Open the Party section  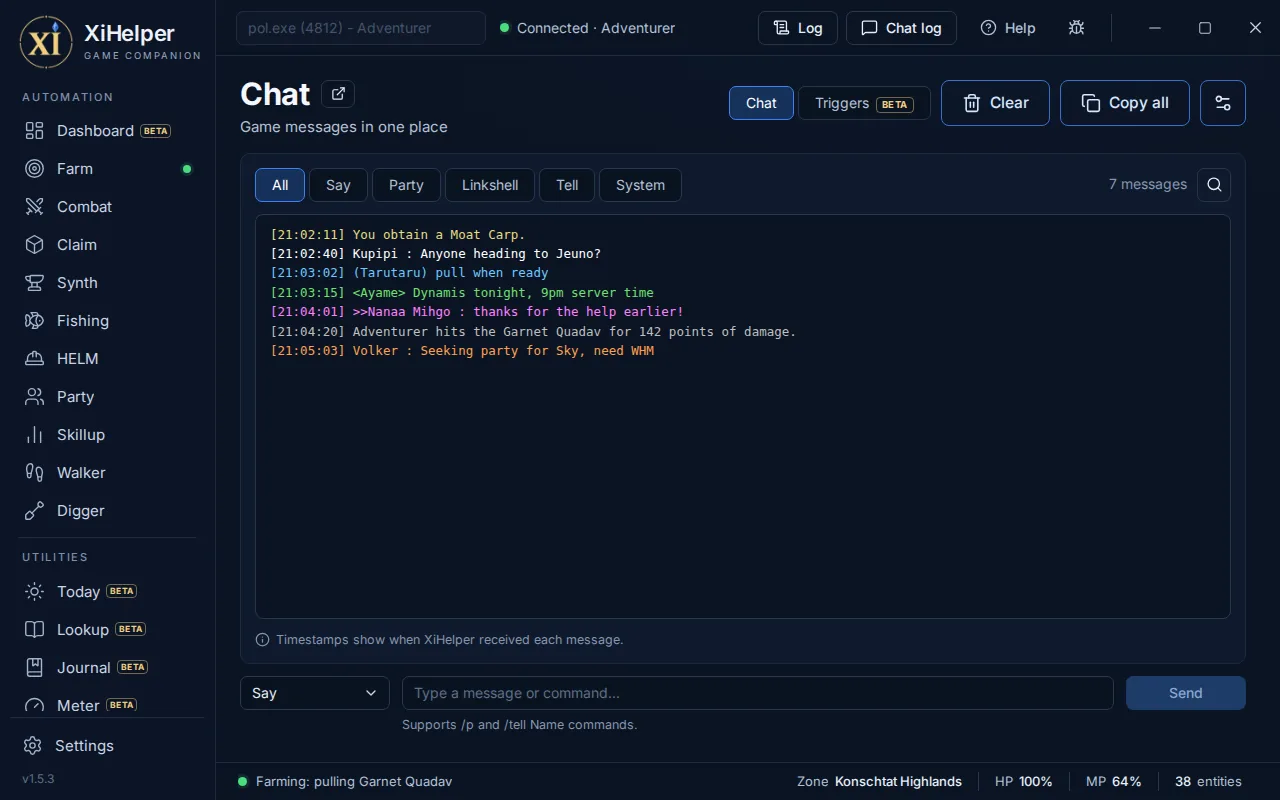pos(107,397)
